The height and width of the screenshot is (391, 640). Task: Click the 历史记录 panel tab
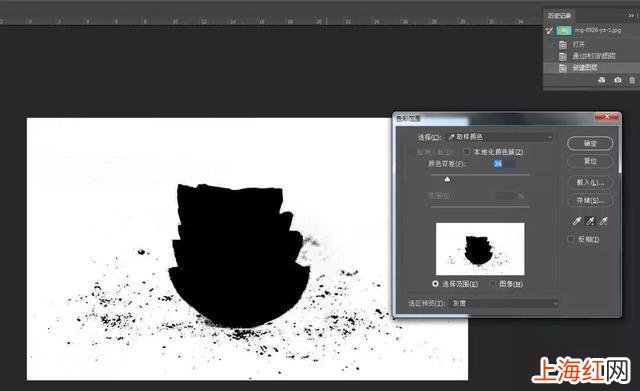[x=559, y=16]
